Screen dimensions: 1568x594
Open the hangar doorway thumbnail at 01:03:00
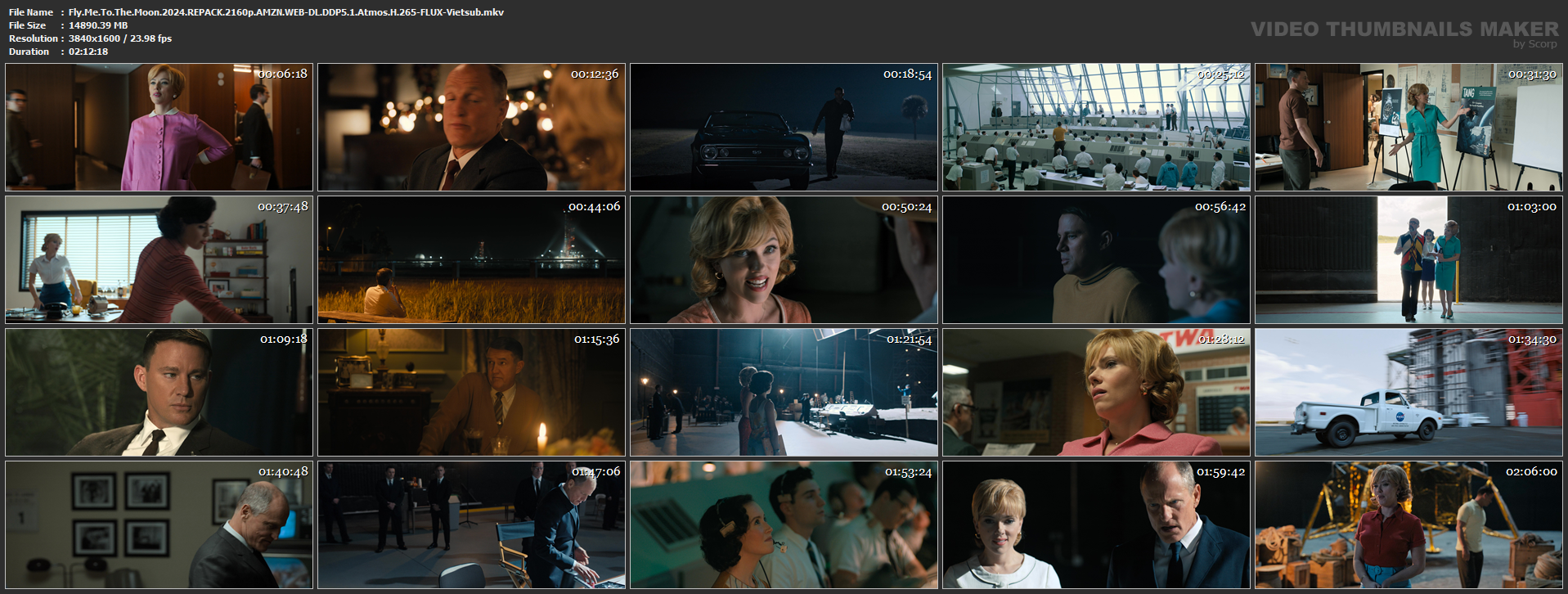coord(1409,259)
